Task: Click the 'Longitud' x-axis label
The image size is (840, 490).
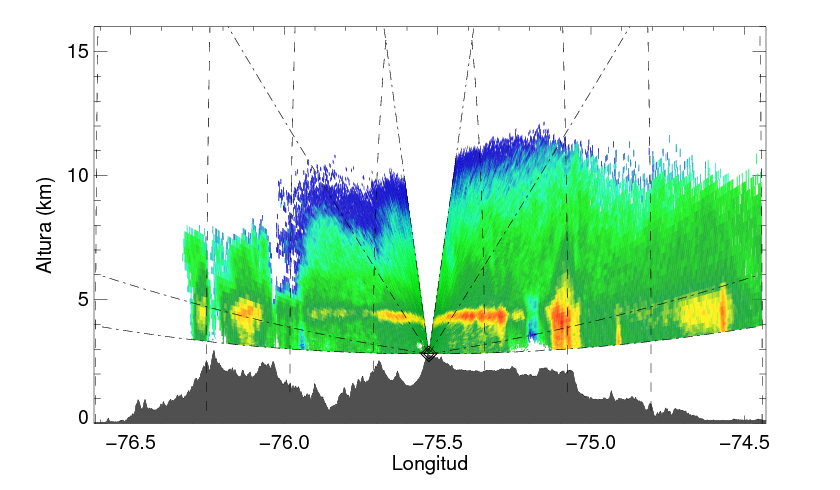Action: click(430, 464)
